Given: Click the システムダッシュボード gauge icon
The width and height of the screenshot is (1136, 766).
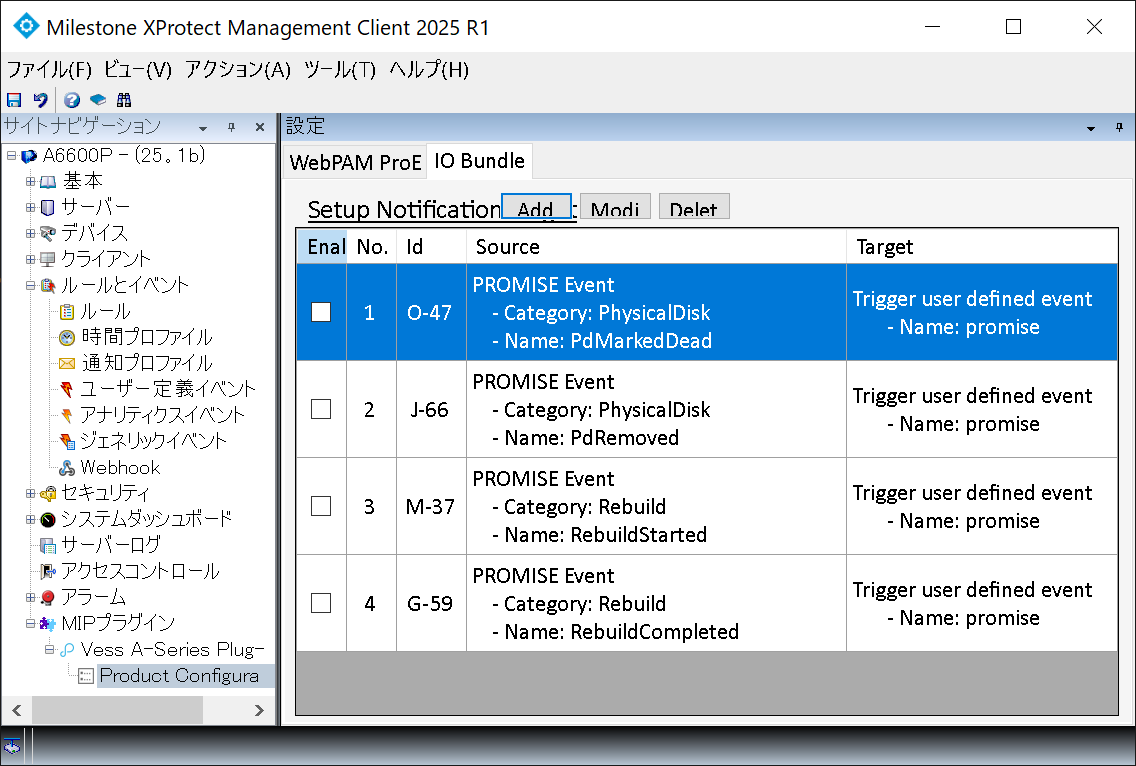Looking at the screenshot, I should pyautogui.click(x=48, y=519).
